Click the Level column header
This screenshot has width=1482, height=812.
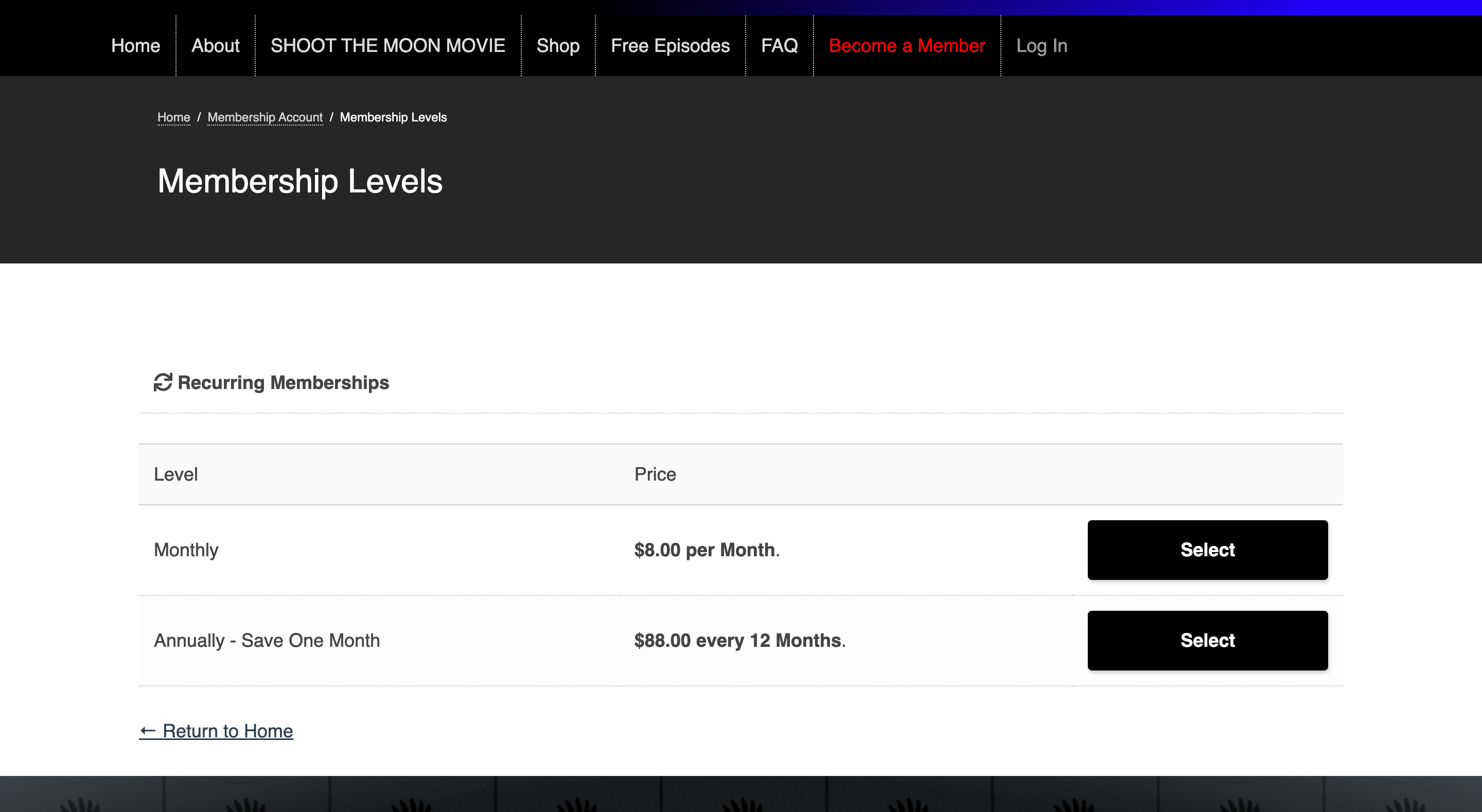(x=175, y=474)
